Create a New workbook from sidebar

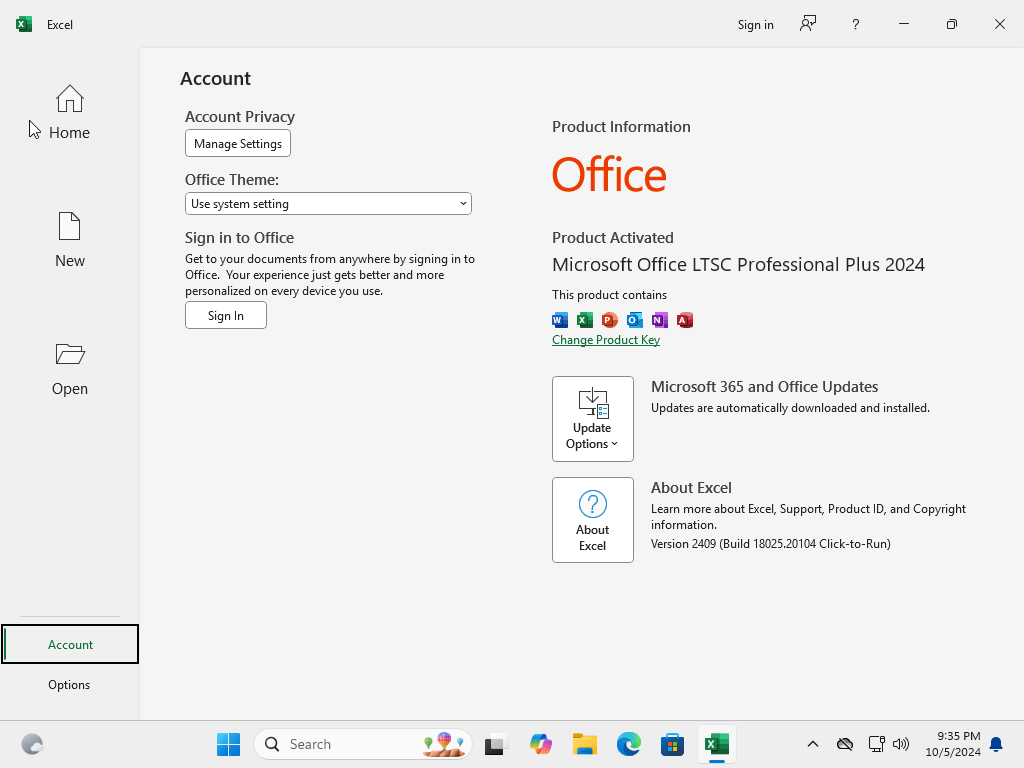tap(69, 240)
